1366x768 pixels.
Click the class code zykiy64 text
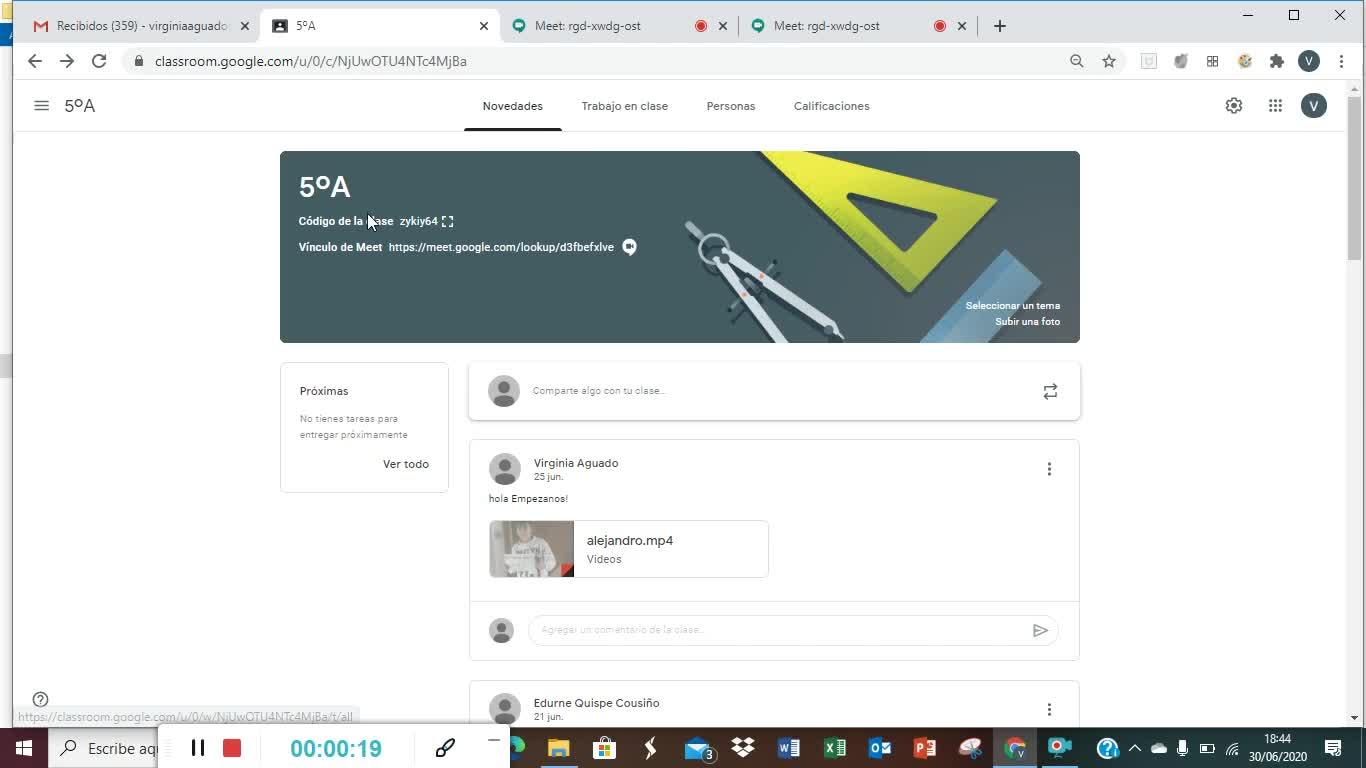click(x=419, y=221)
